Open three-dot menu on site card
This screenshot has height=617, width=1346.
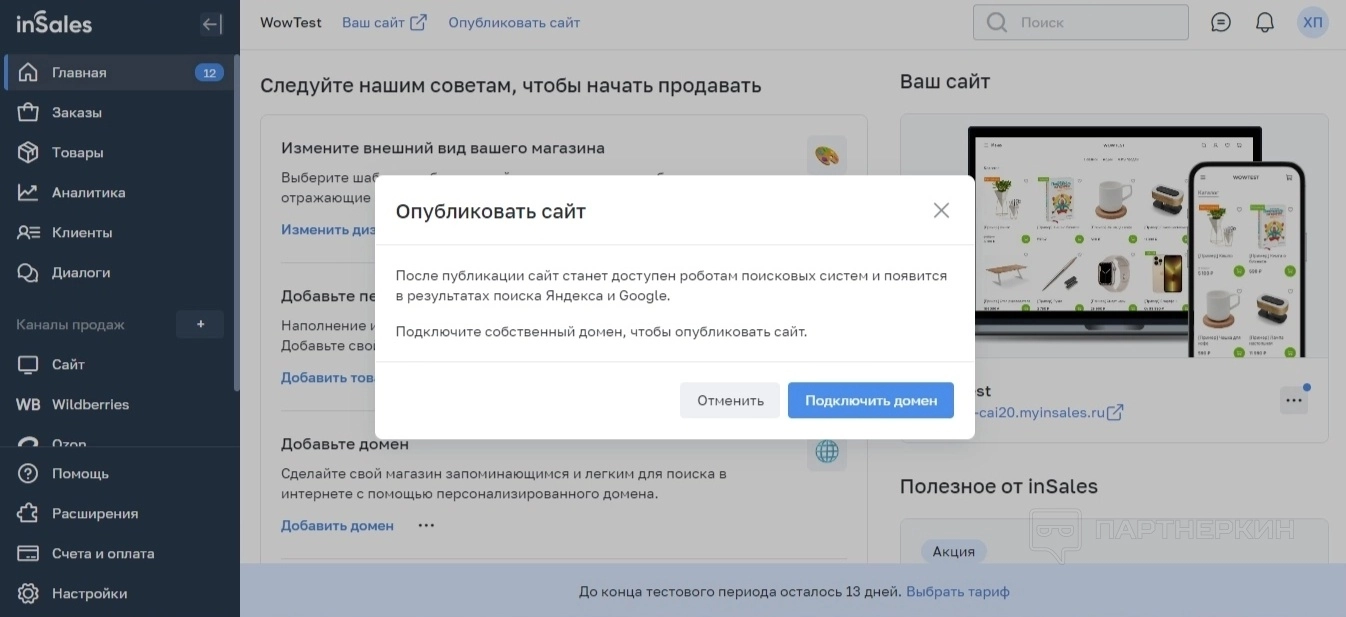[1294, 400]
